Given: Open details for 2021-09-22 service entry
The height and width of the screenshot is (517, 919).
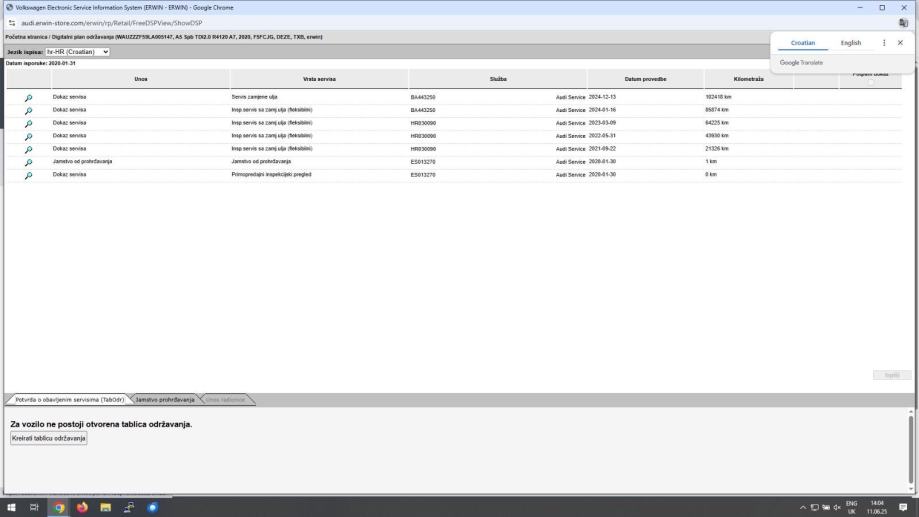Looking at the screenshot, I should click(x=28, y=149).
